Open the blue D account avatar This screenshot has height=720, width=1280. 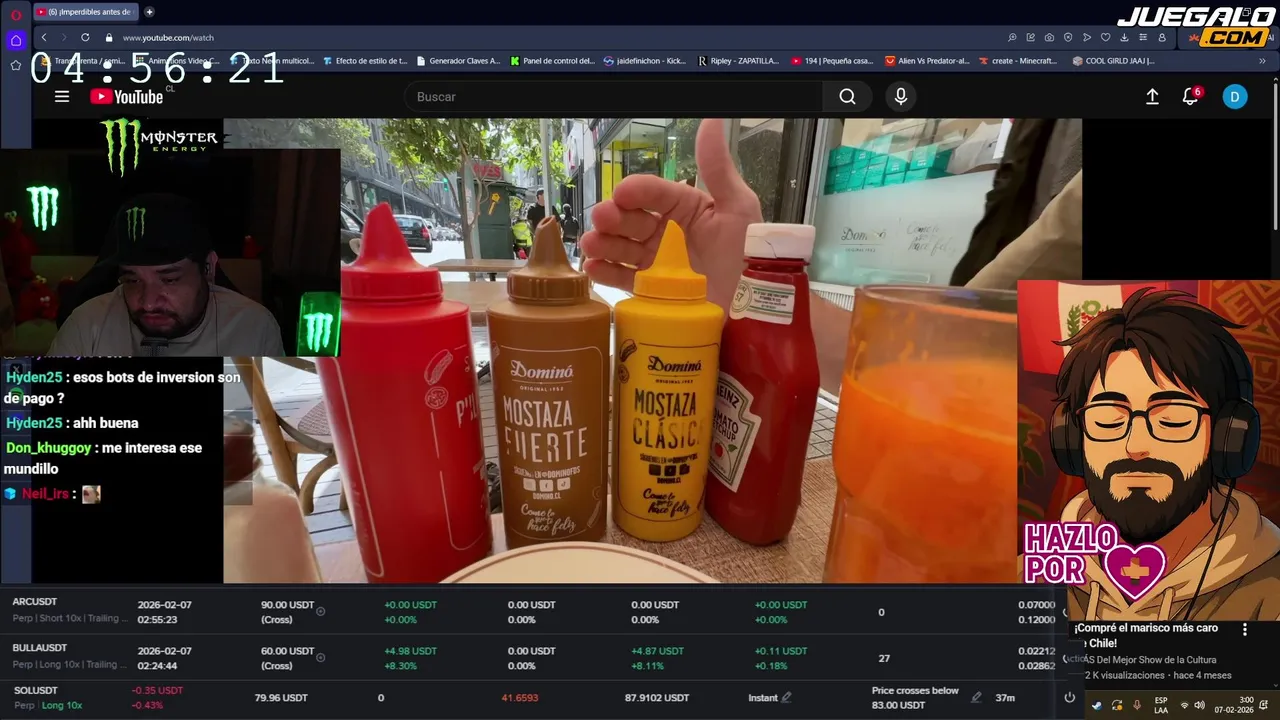1235,97
